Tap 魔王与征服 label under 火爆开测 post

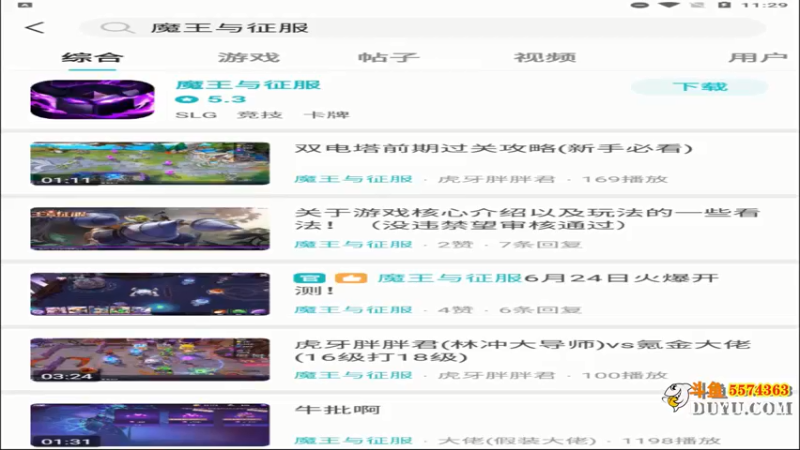point(353,310)
